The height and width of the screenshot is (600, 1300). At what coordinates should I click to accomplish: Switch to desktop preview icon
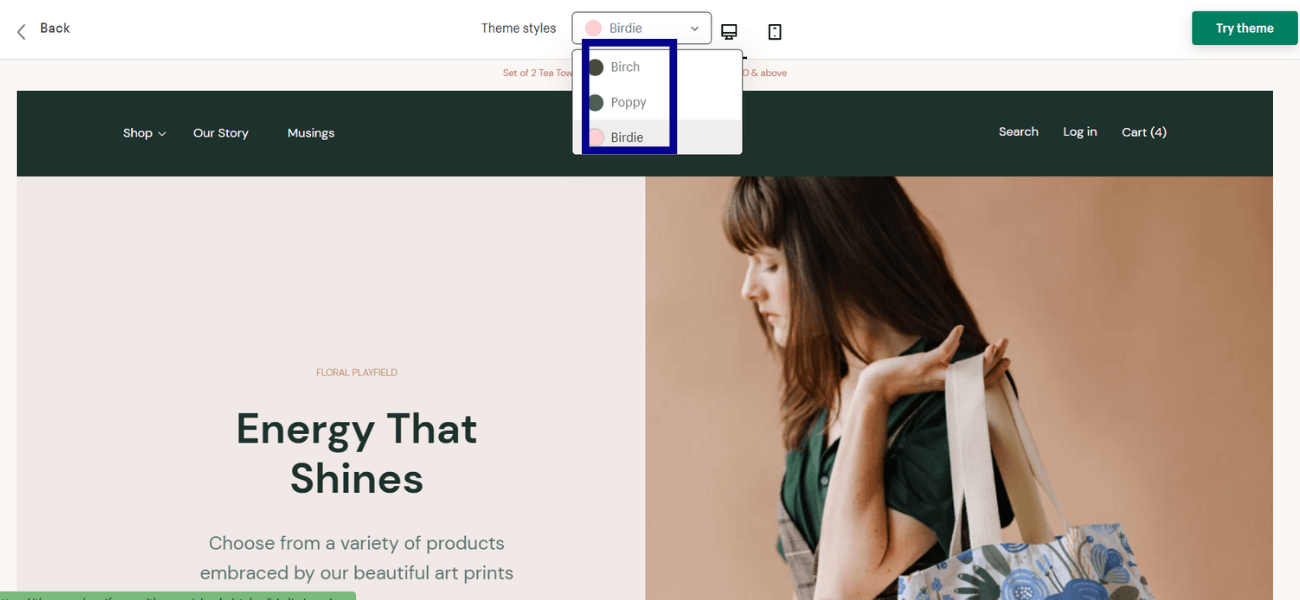coord(729,32)
